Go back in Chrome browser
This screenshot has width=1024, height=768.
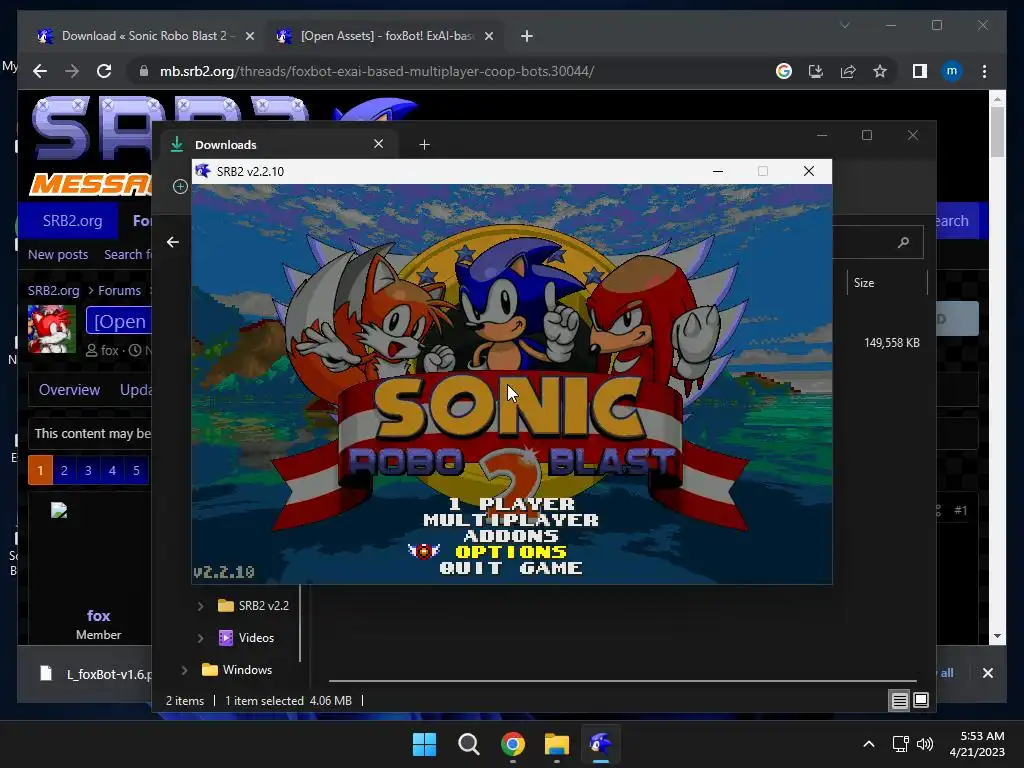40,71
